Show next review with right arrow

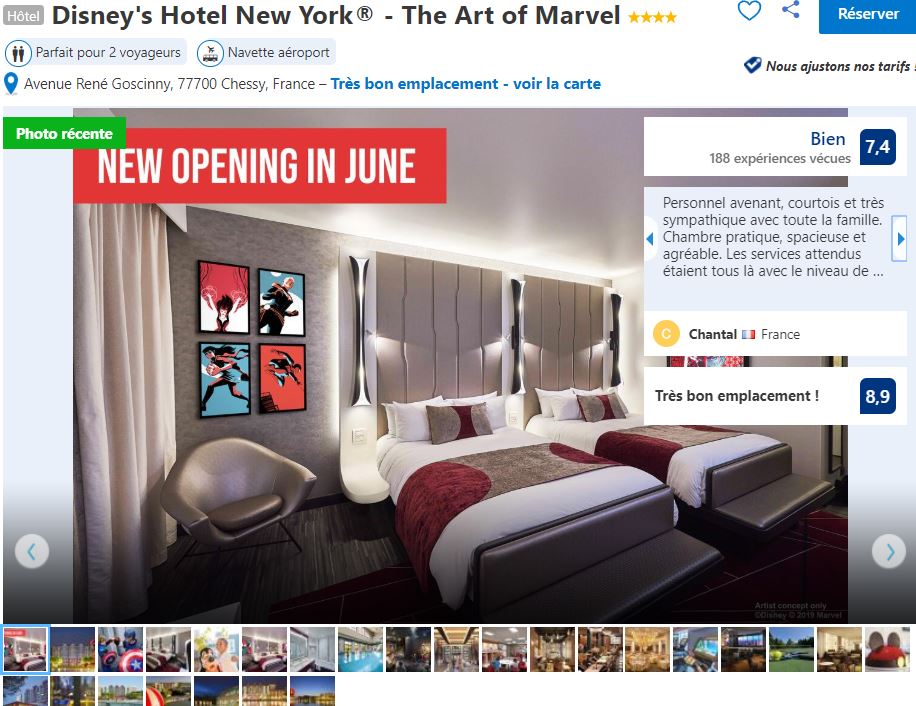pyautogui.click(x=900, y=238)
